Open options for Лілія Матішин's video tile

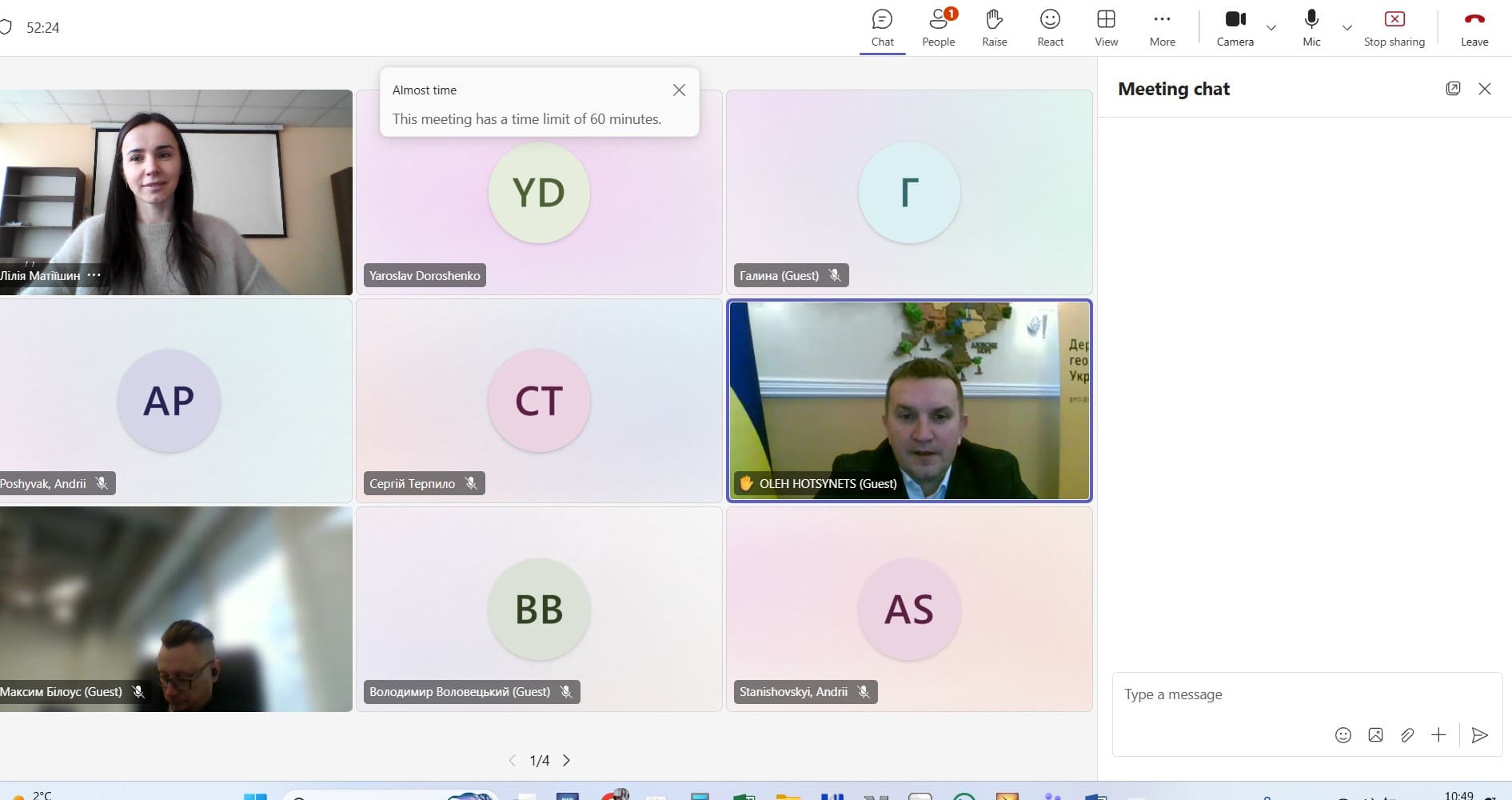(x=94, y=275)
